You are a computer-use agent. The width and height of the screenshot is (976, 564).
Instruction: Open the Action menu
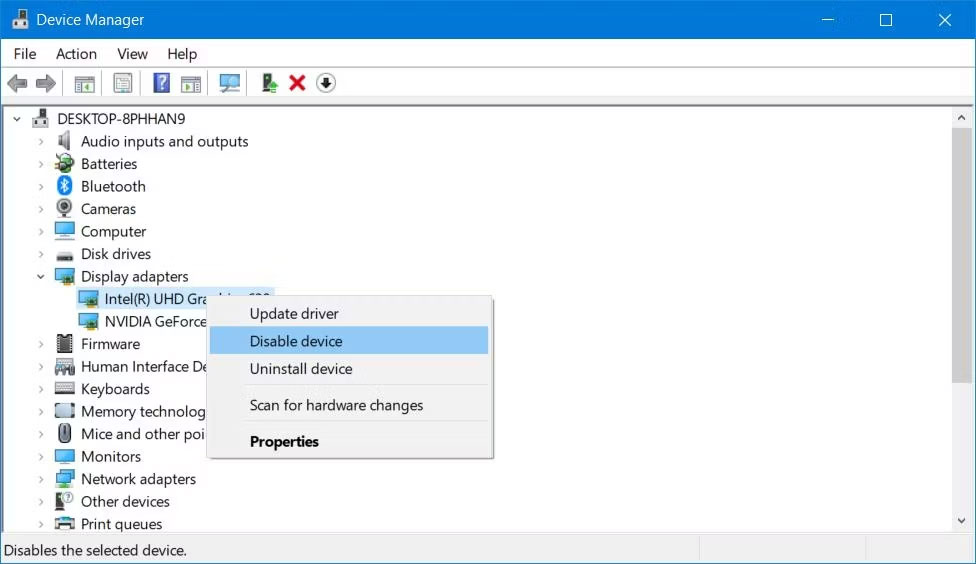(76, 54)
